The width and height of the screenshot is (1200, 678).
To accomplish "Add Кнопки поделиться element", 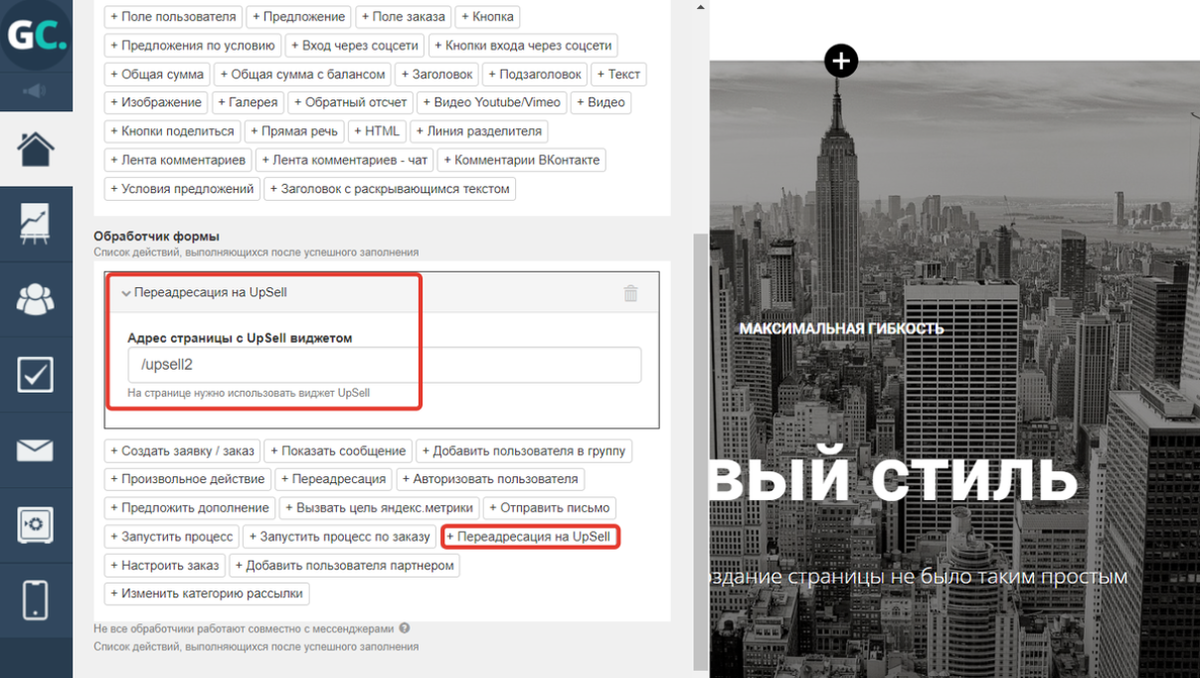I will [x=172, y=131].
